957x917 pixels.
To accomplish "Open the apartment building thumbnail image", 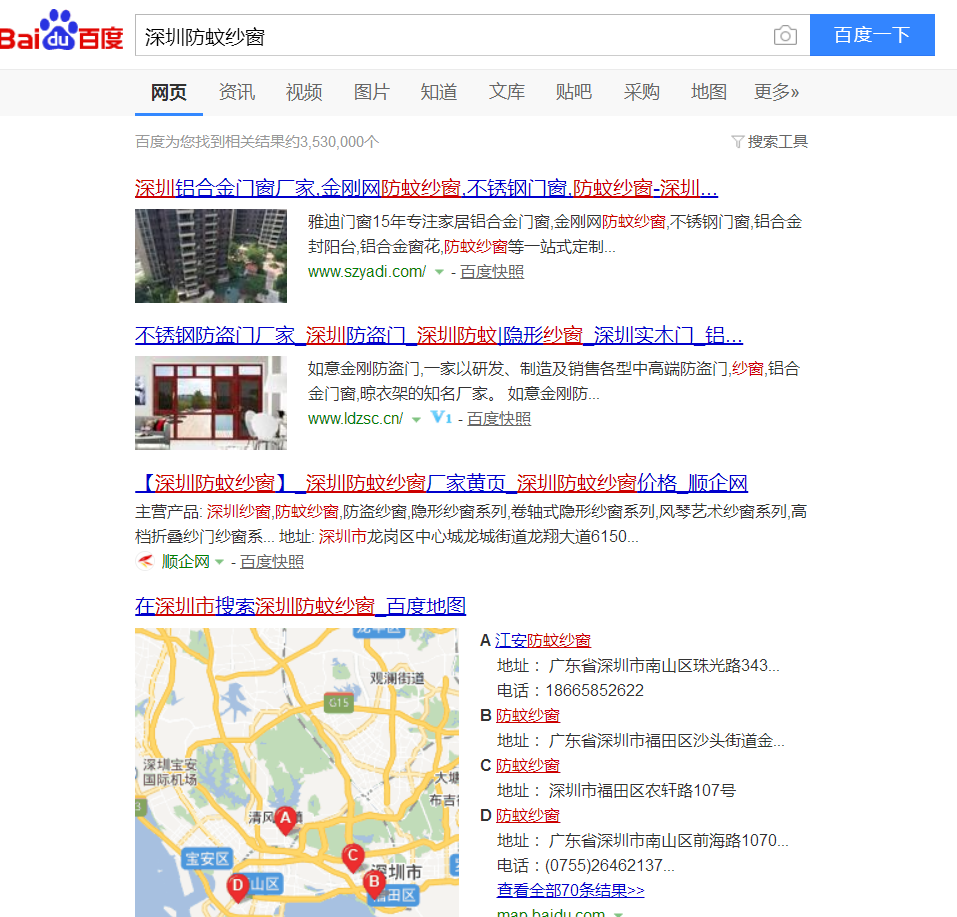I will coord(211,256).
